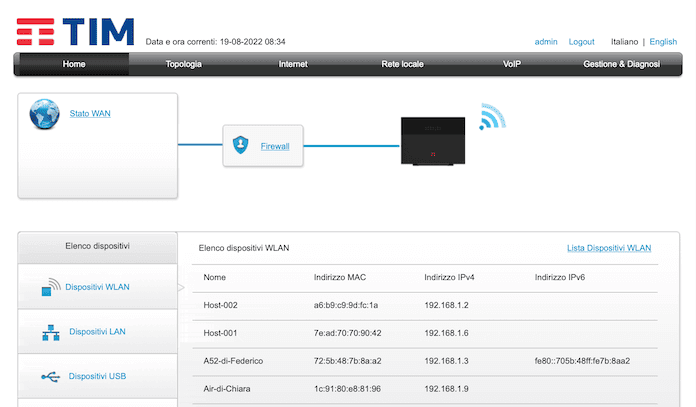Click the Nome column header
The image size is (696, 407).
[214, 277]
